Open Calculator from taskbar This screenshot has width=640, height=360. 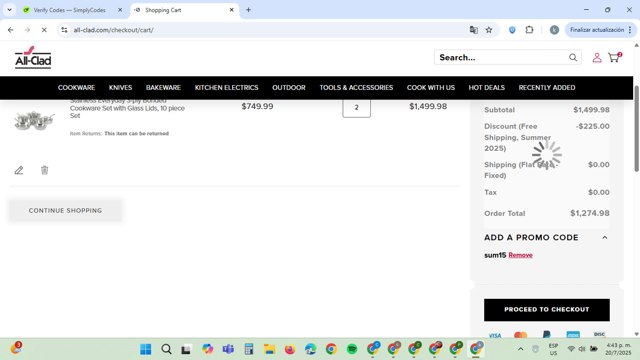[249, 349]
